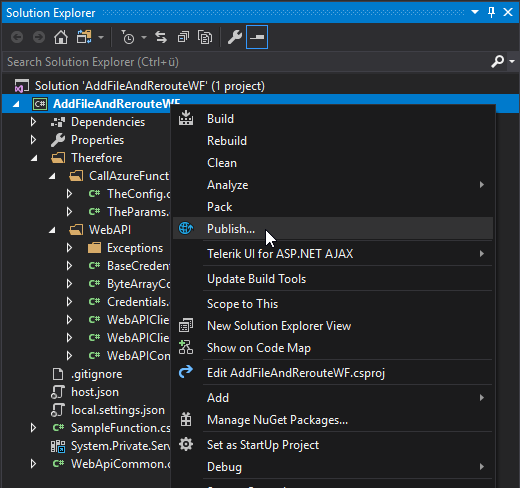Choose Edit AddFileAndRerouteWF.csproj entry

[x=333, y=373]
